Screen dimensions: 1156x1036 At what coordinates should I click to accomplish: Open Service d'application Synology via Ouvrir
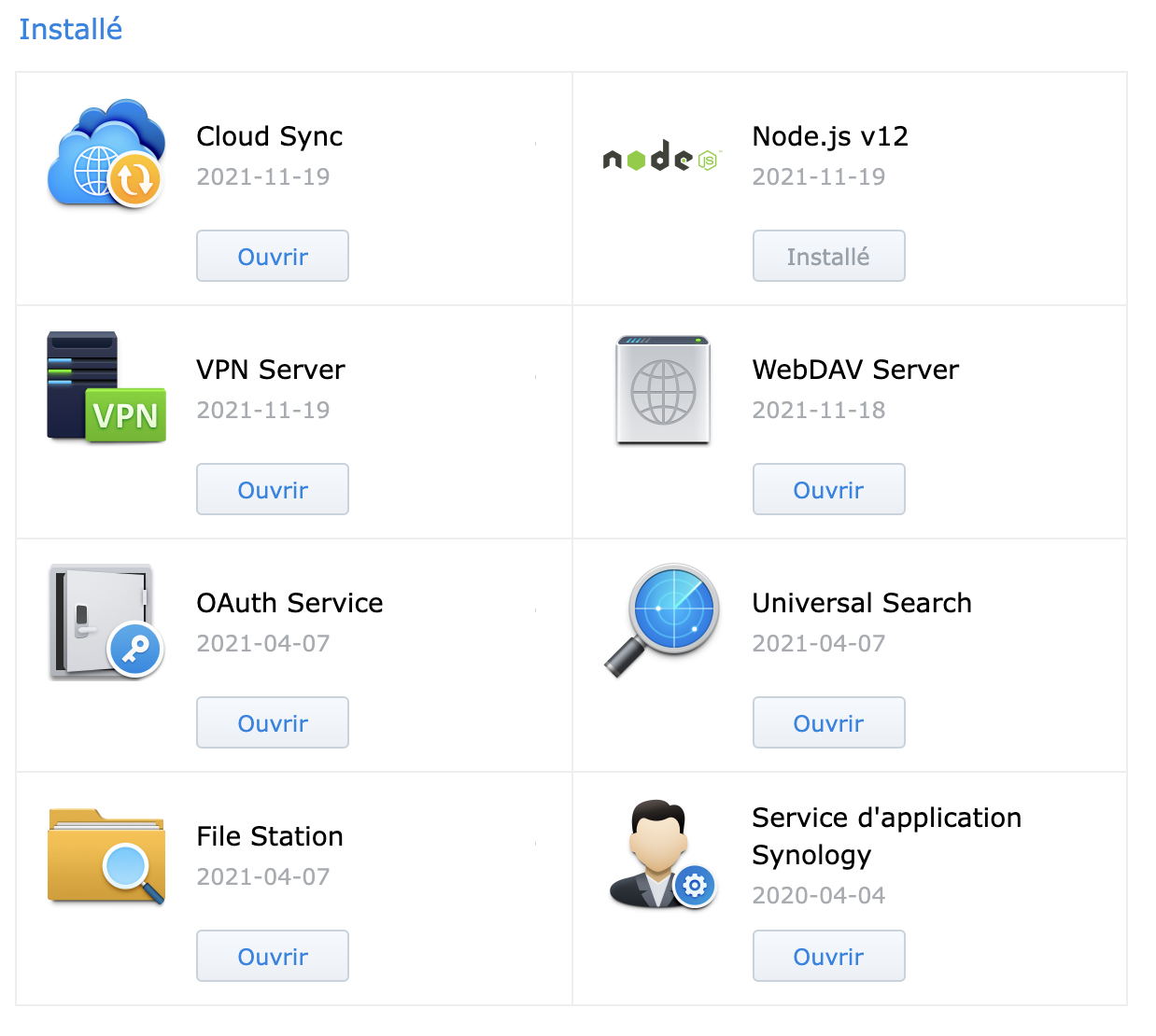coord(828,957)
